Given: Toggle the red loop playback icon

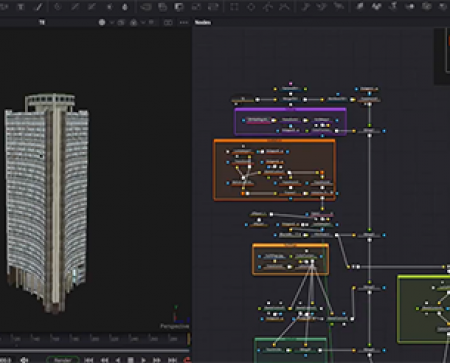Looking at the screenshot, I should [x=187, y=360].
